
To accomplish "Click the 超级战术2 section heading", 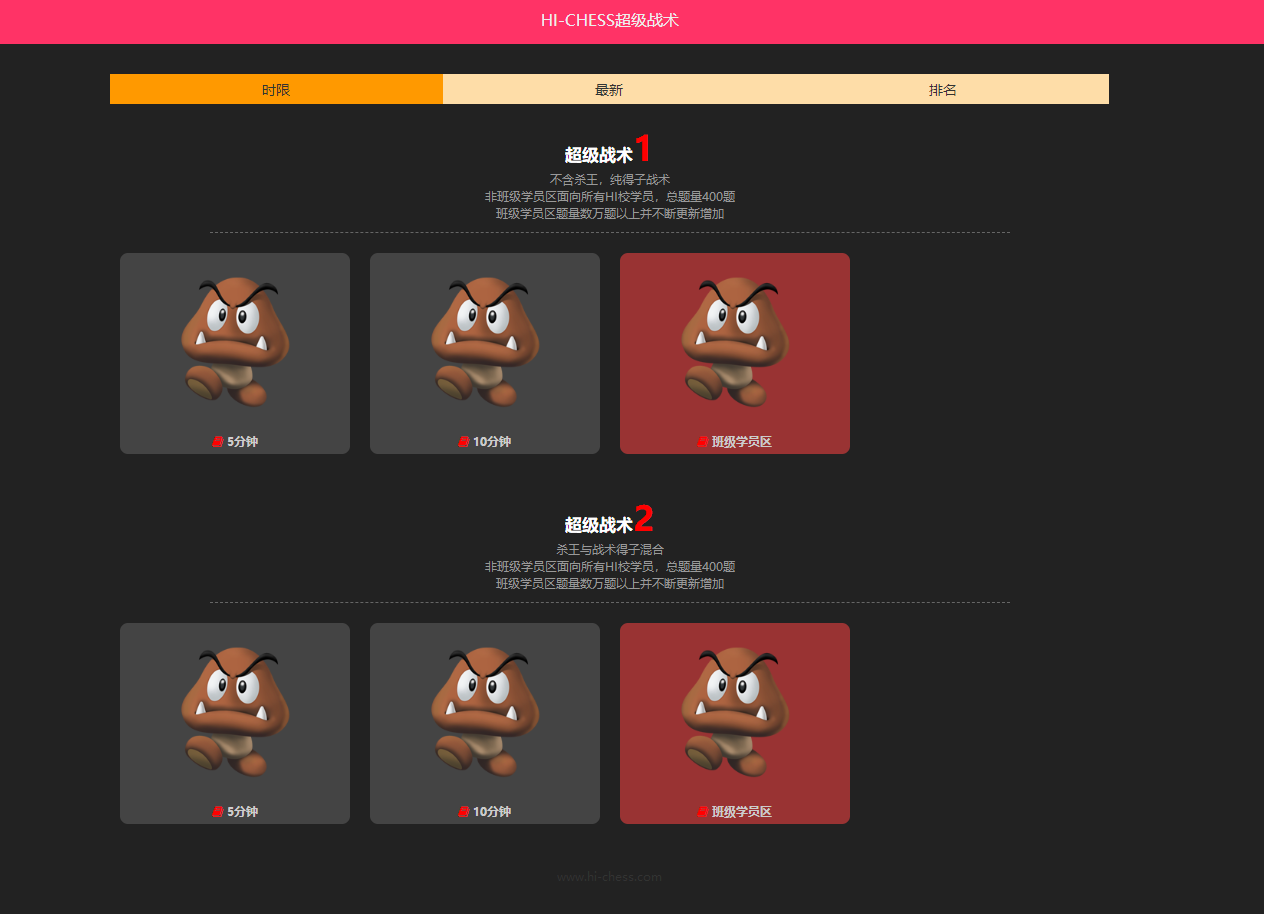I will tap(609, 520).
